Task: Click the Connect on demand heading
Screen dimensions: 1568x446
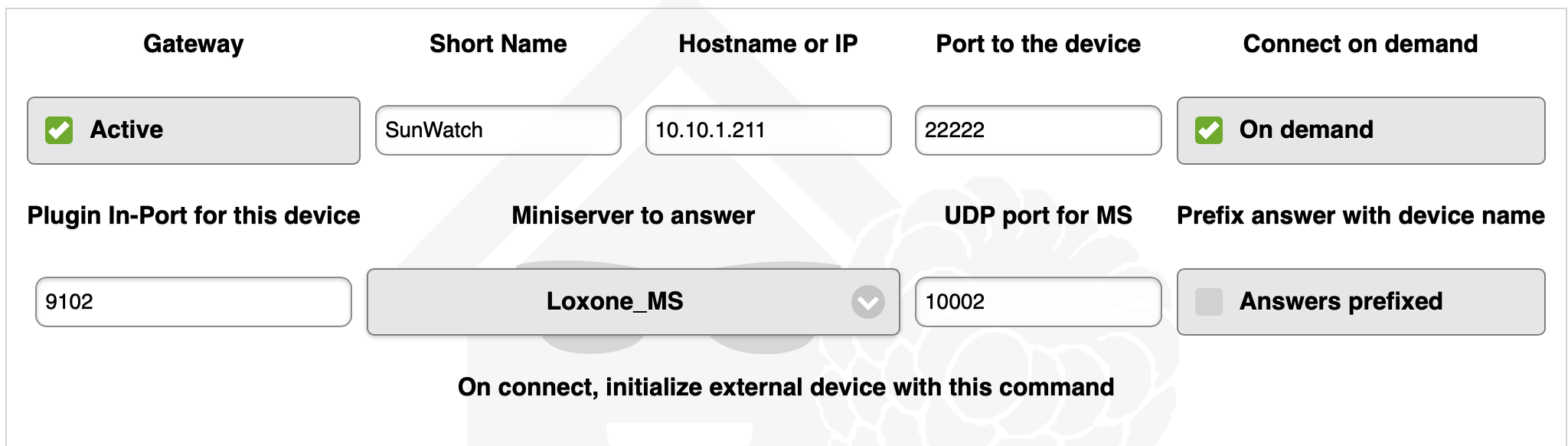Action: 1361,44
